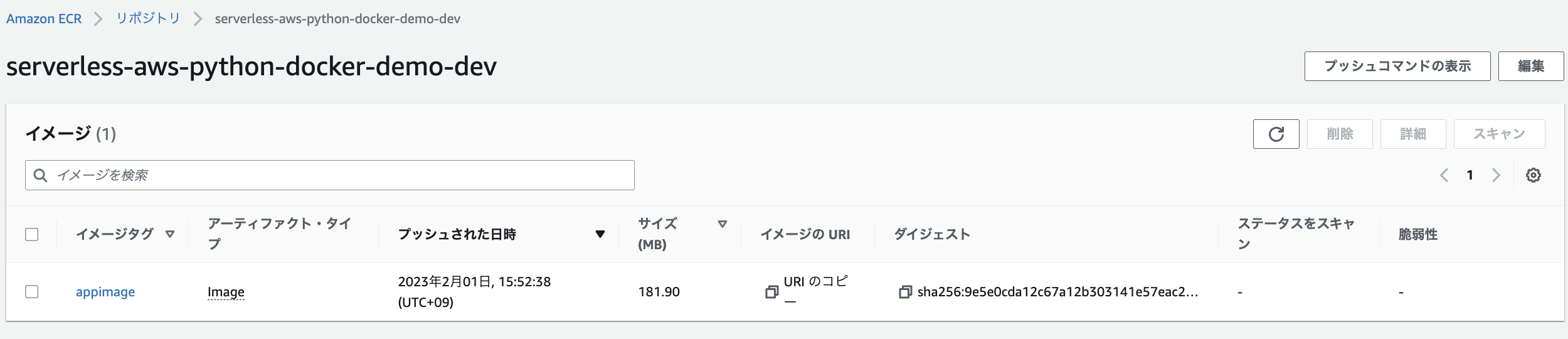
Task: Select all images header checkbox
Action: point(32,234)
